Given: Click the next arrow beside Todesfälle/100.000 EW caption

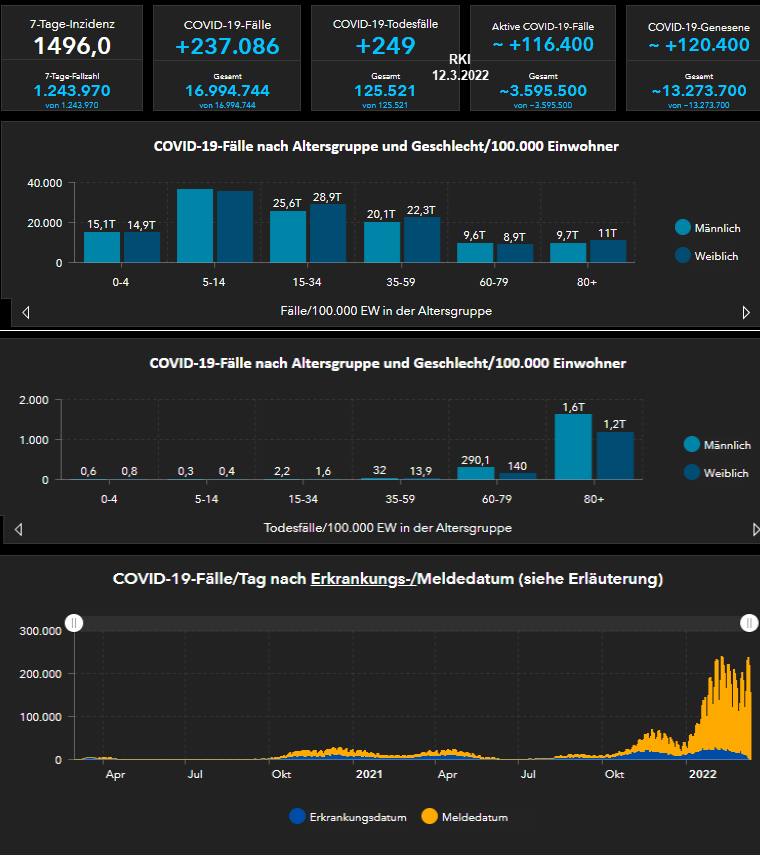Looking at the screenshot, I should tap(756, 529).
